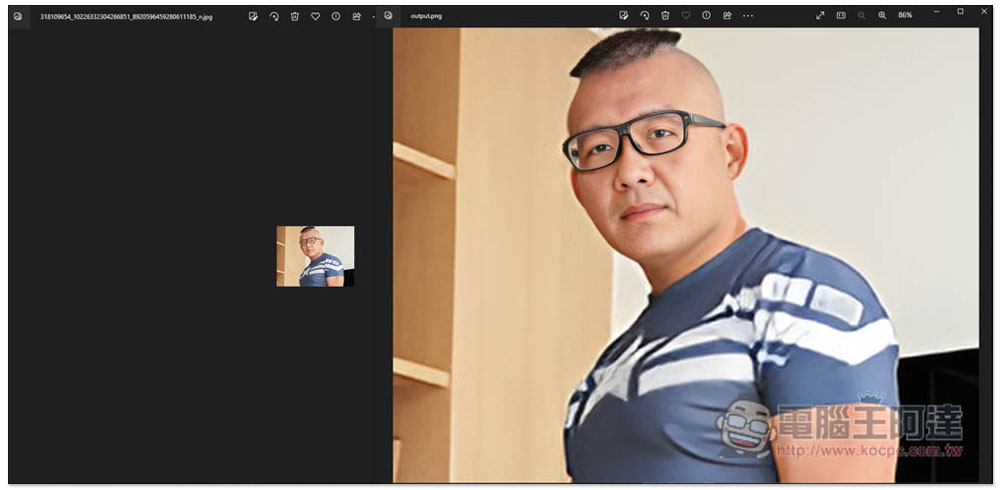Delete output.png using trash icon

[665, 16]
